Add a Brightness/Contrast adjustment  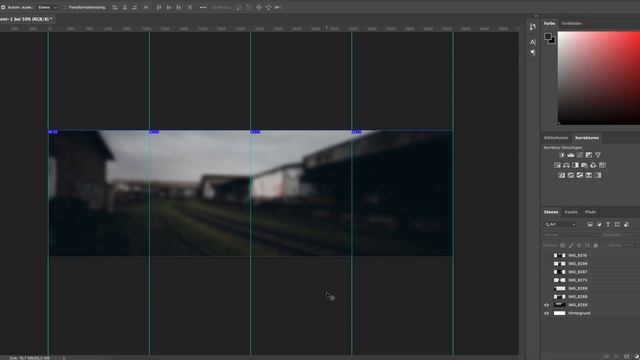562,155
